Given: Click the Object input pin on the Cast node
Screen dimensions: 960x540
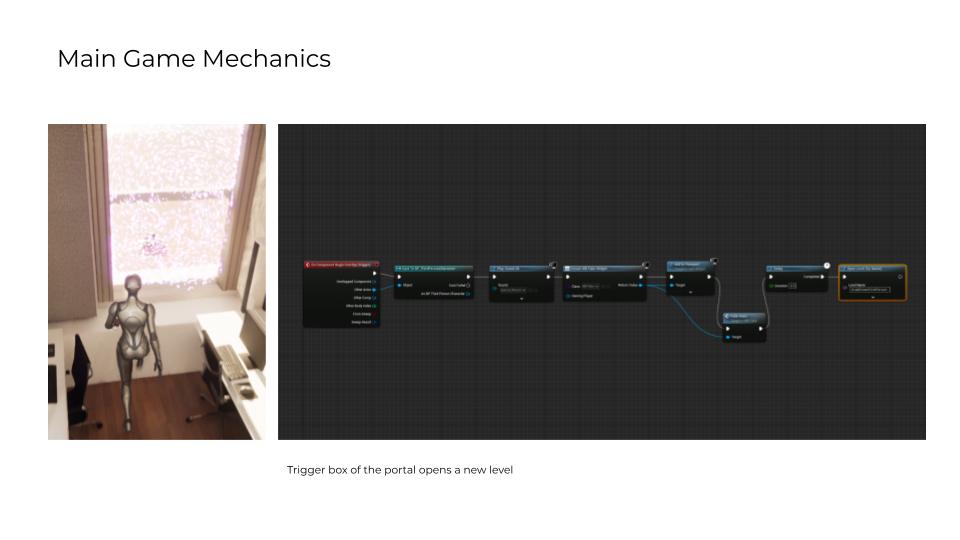Looking at the screenshot, I should pyautogui.click(x=399, y=285).
